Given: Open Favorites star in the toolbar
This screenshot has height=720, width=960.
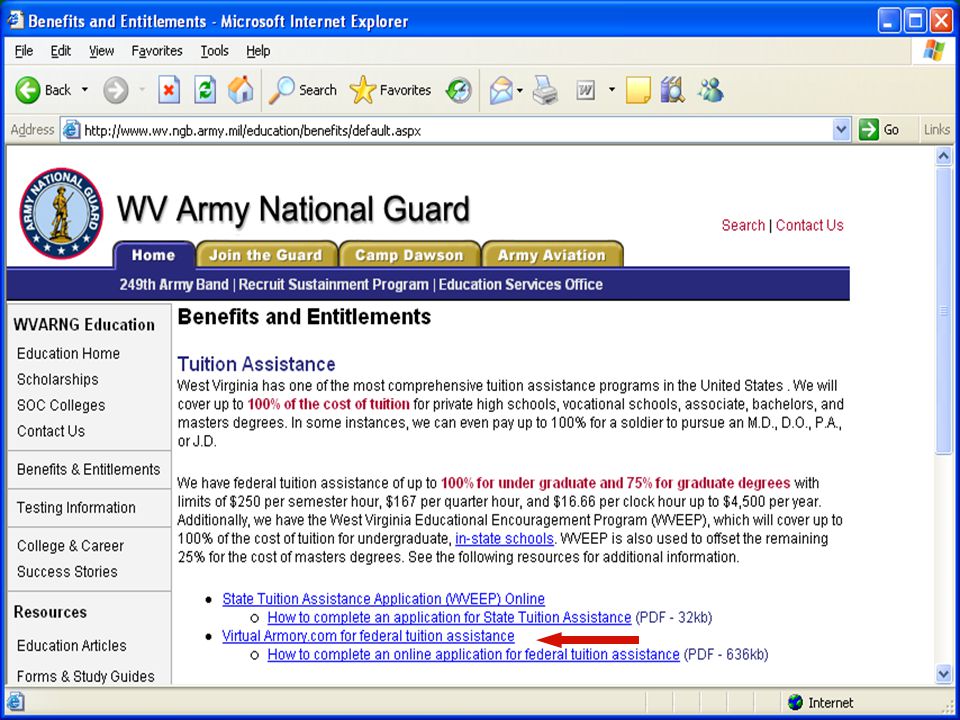Looking at the screenshot, I should 391,91.
